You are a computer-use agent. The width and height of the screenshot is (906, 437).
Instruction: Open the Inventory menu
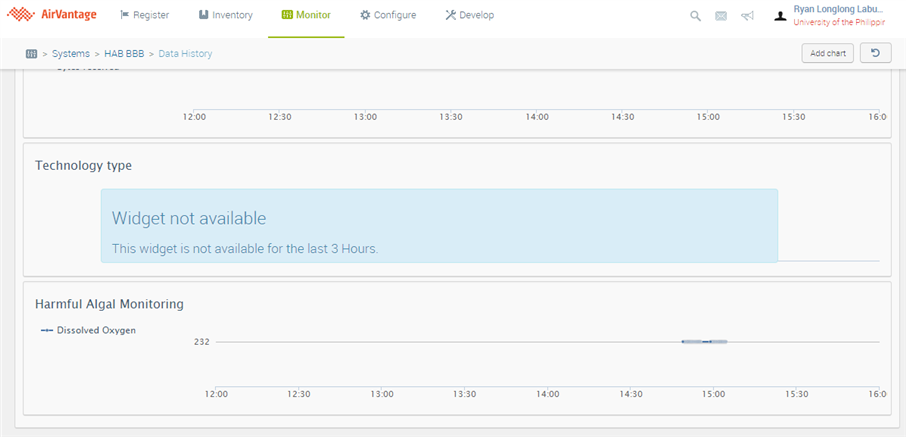point(225,15)
